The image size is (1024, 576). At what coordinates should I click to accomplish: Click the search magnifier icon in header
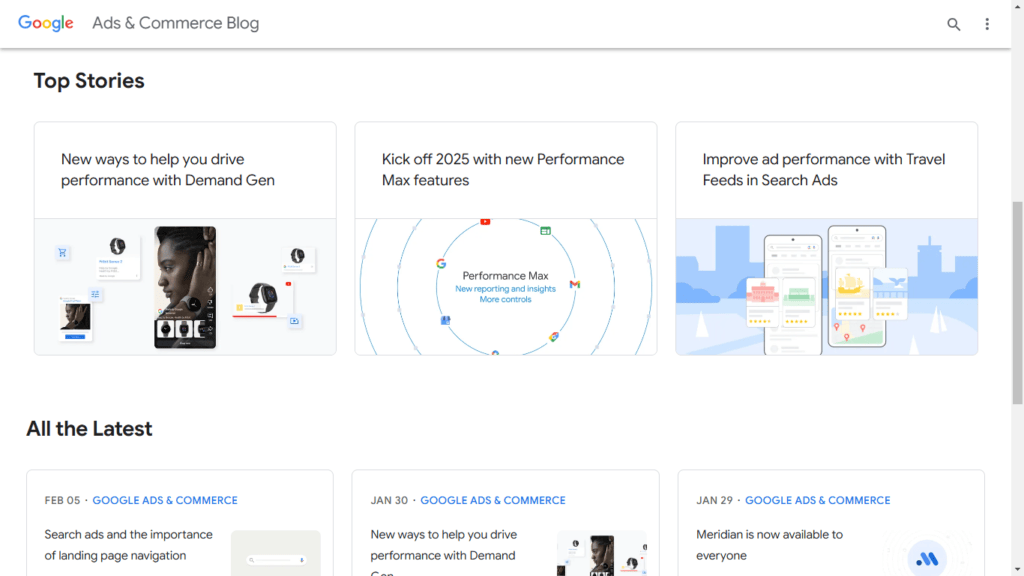click(953, 24)
